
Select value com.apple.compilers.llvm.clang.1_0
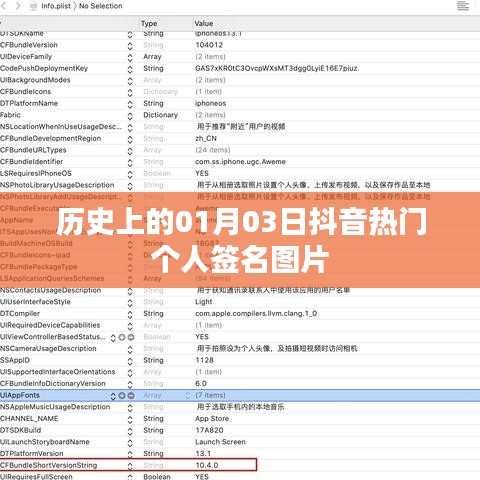(256, 314)
